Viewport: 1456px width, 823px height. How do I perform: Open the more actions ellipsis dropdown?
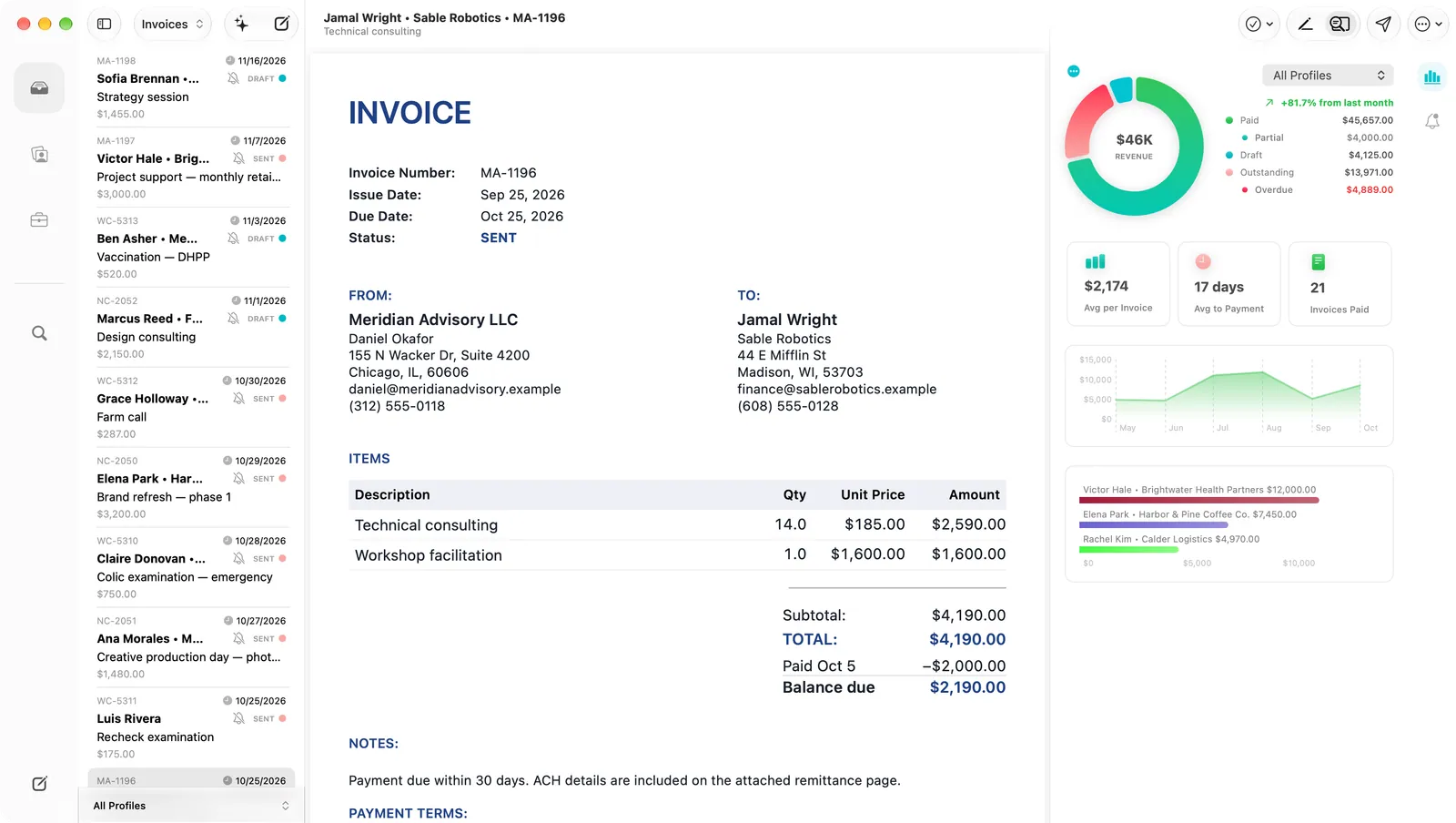1428,25
